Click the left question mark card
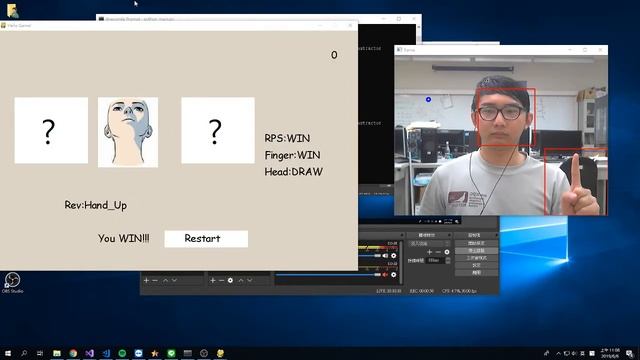The image size is (640, 360). click(x=51, y=130)
